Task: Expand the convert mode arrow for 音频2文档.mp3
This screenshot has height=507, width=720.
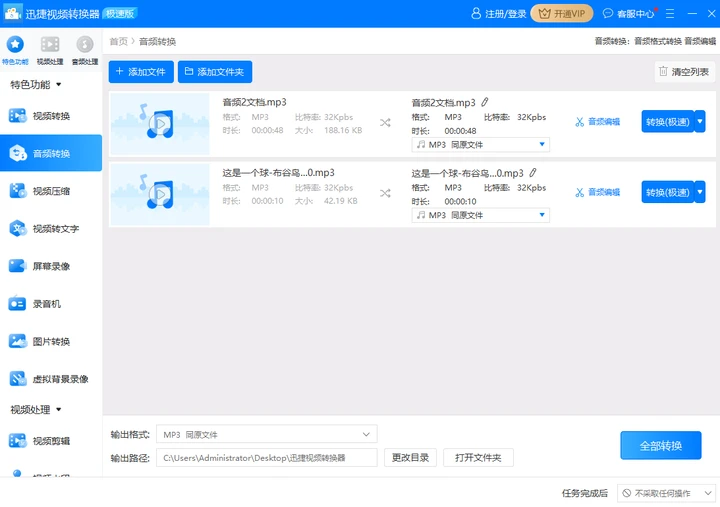Action: point(700,122)
